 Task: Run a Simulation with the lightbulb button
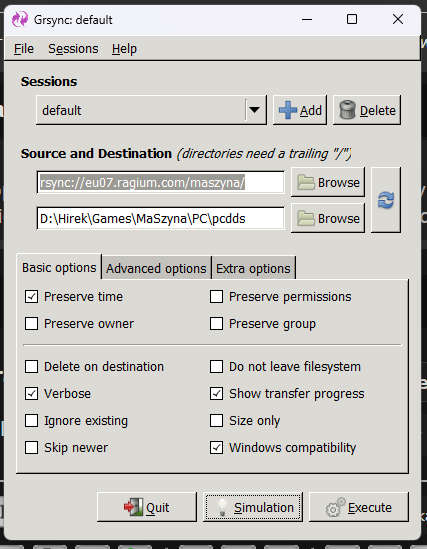[x=253, y=507]
